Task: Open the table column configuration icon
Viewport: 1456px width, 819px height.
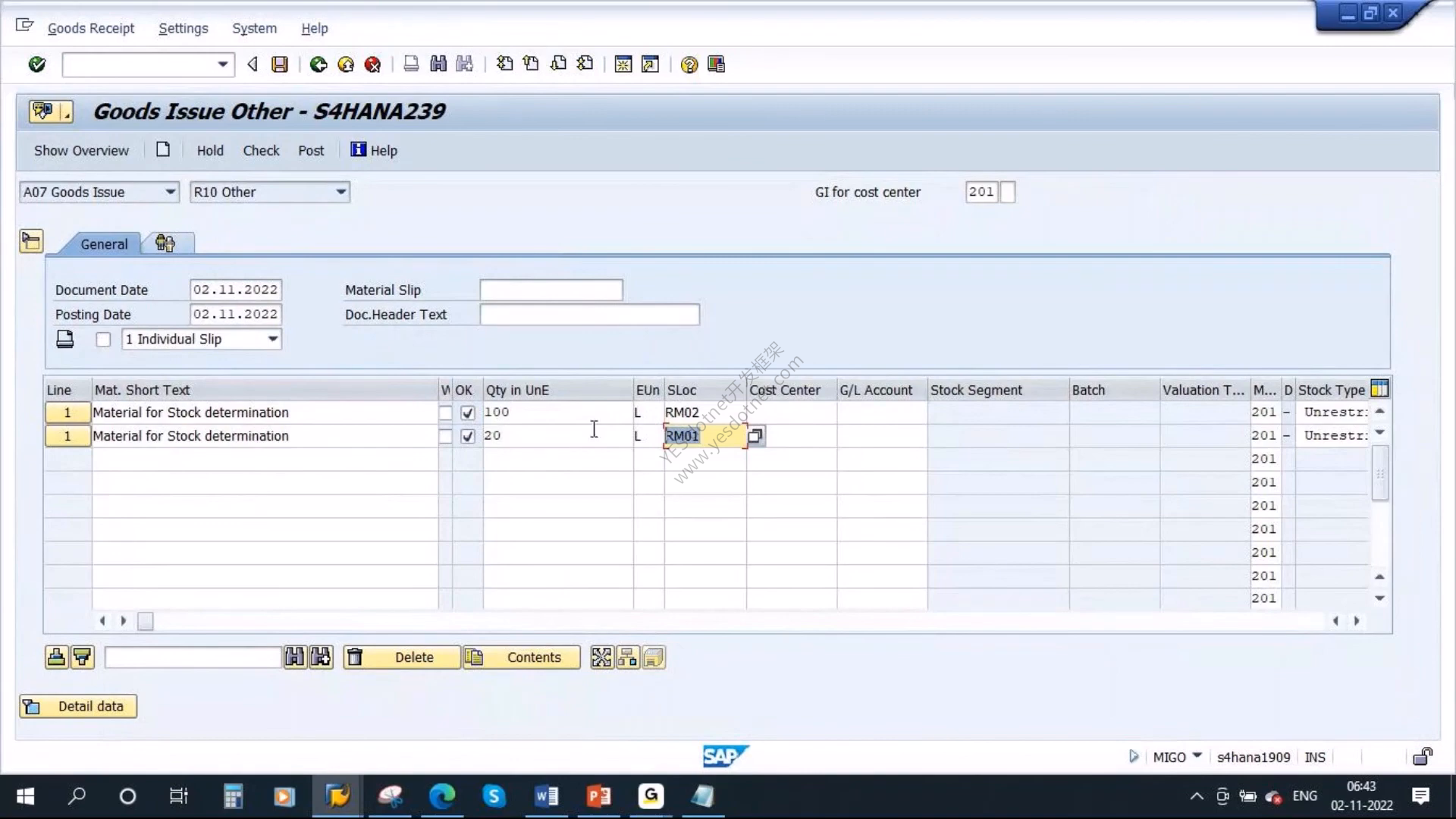Action: coord(1379,389)
